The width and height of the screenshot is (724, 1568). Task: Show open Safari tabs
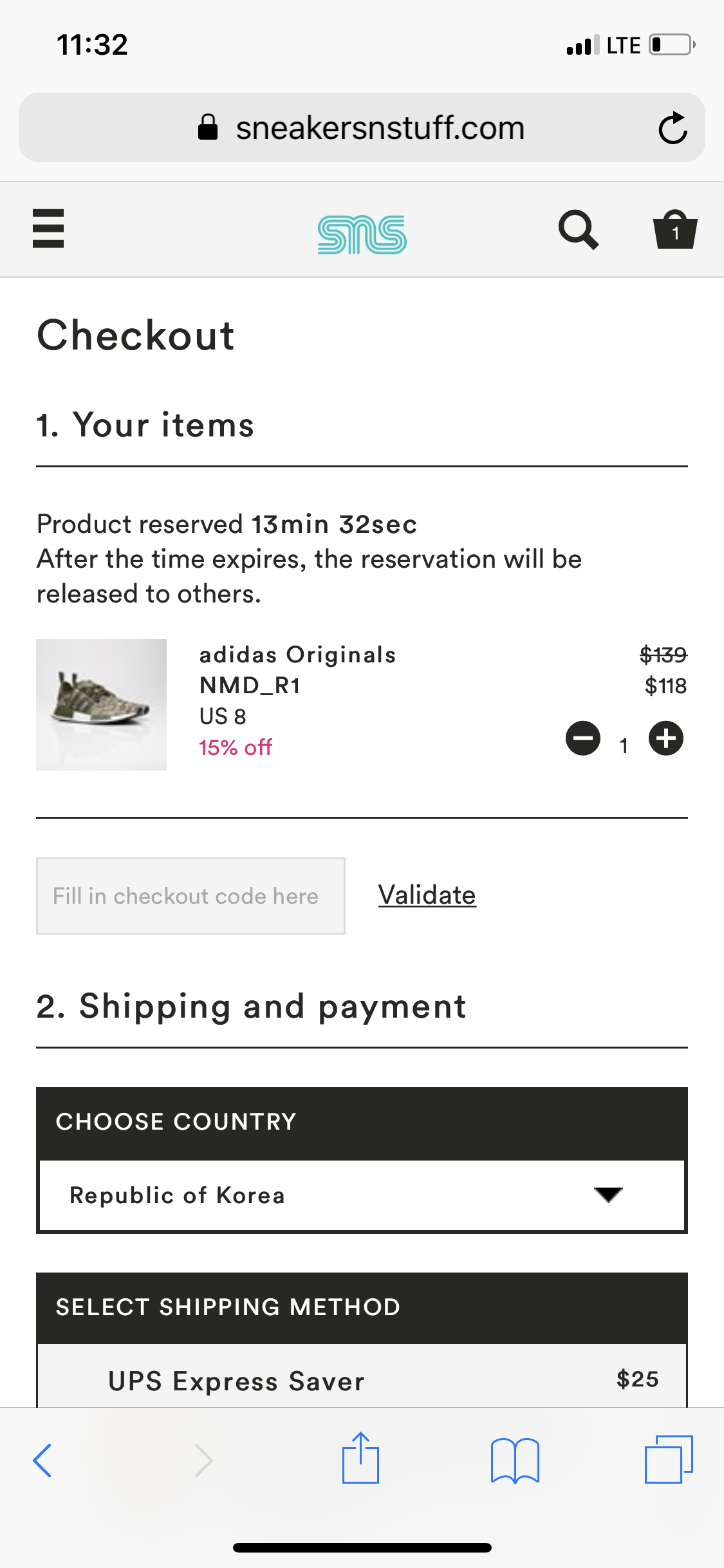[x=668, y=1459]
